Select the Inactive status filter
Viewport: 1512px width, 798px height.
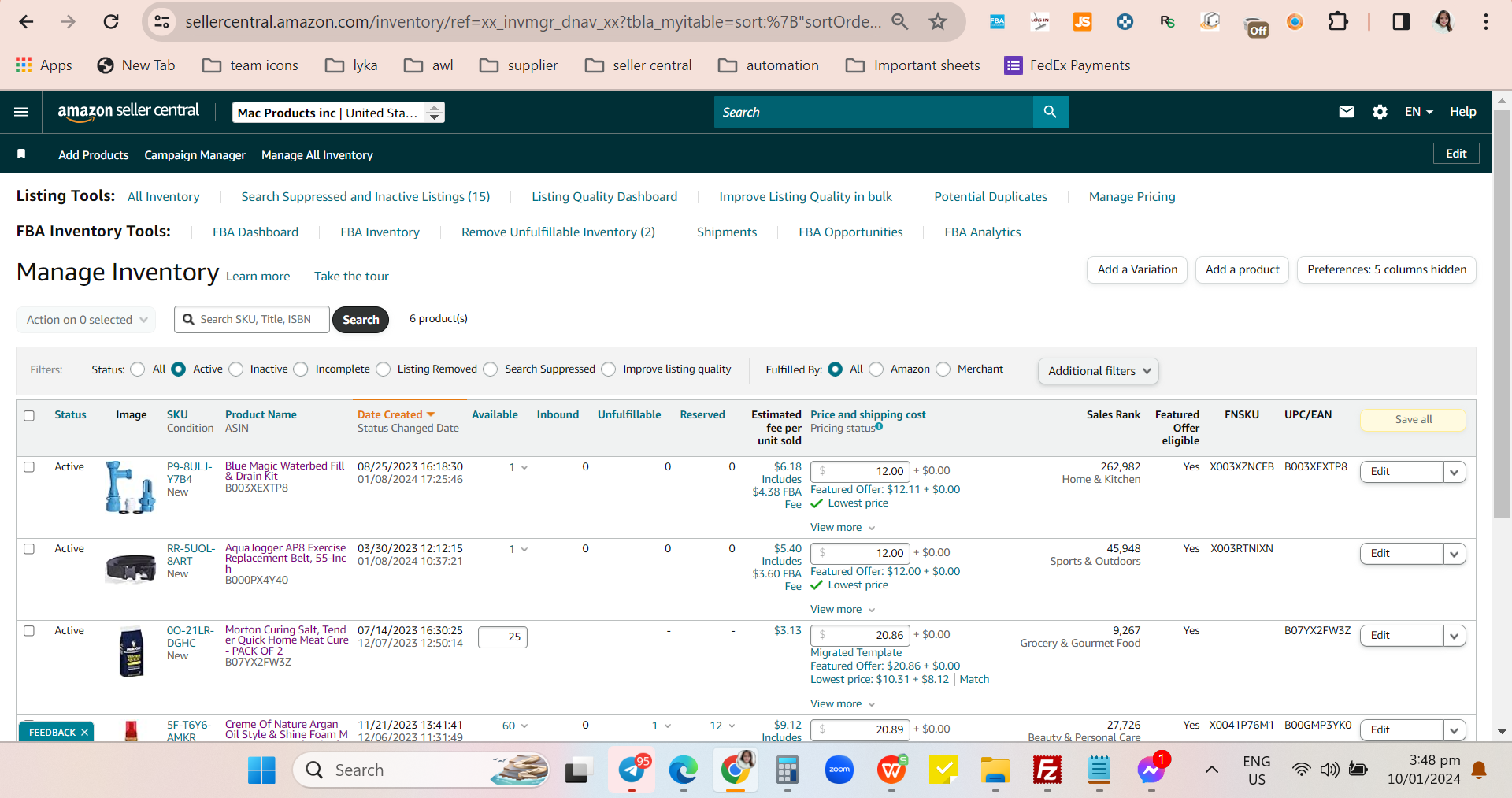tap(235, 369)
